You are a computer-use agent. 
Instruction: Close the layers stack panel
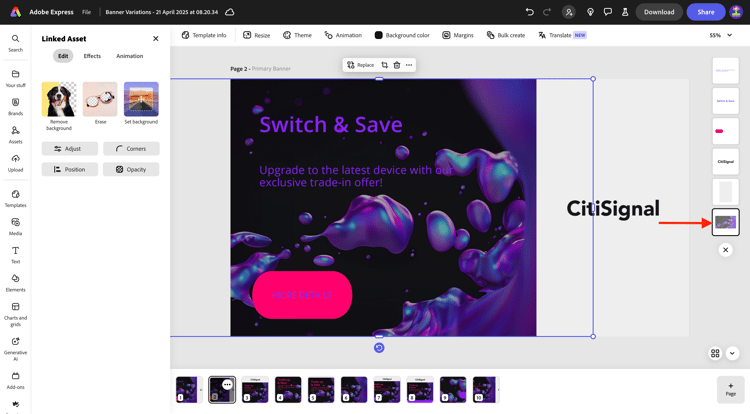[x=726, y=250]
